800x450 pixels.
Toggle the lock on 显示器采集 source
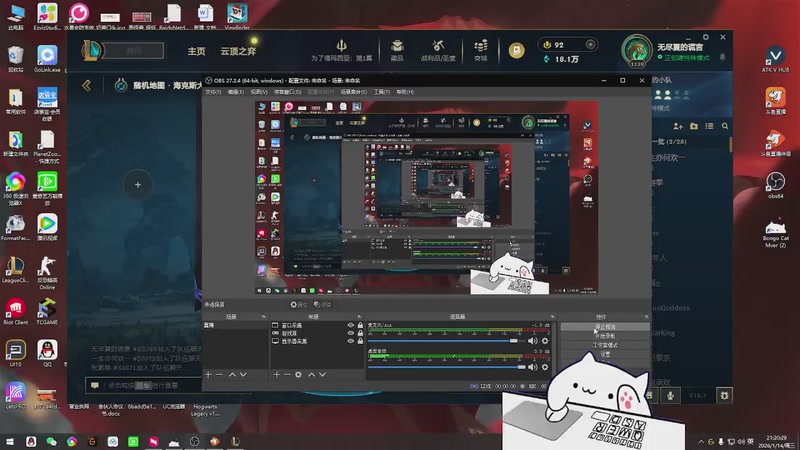click(360, 341)
